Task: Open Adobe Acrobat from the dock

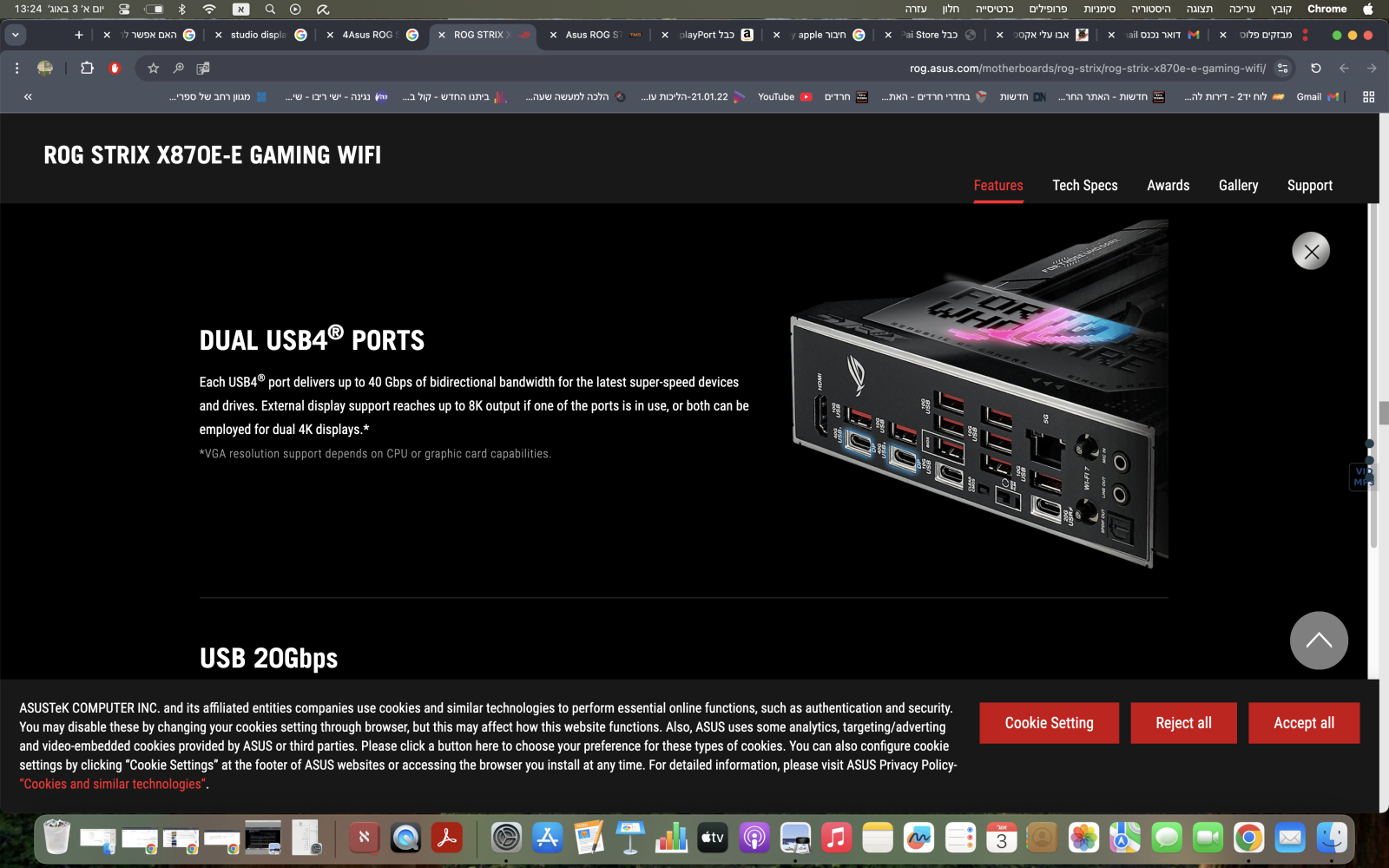Action: coord(447,838)
